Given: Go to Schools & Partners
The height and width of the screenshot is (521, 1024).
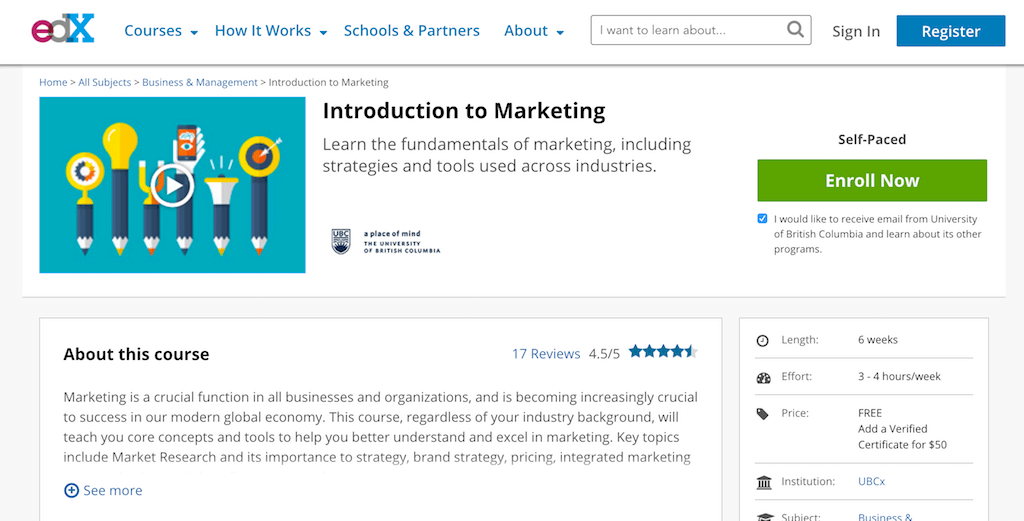Looking at the screenshot, I should [411, 31].
